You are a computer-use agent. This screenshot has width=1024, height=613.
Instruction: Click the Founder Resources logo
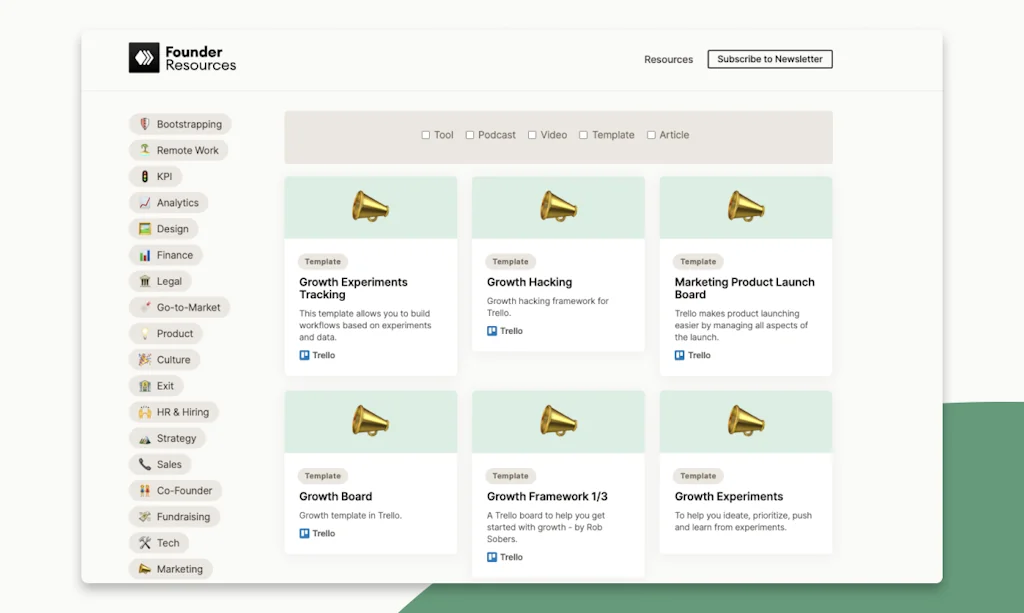pyautogui.click(x=182, y=58)
